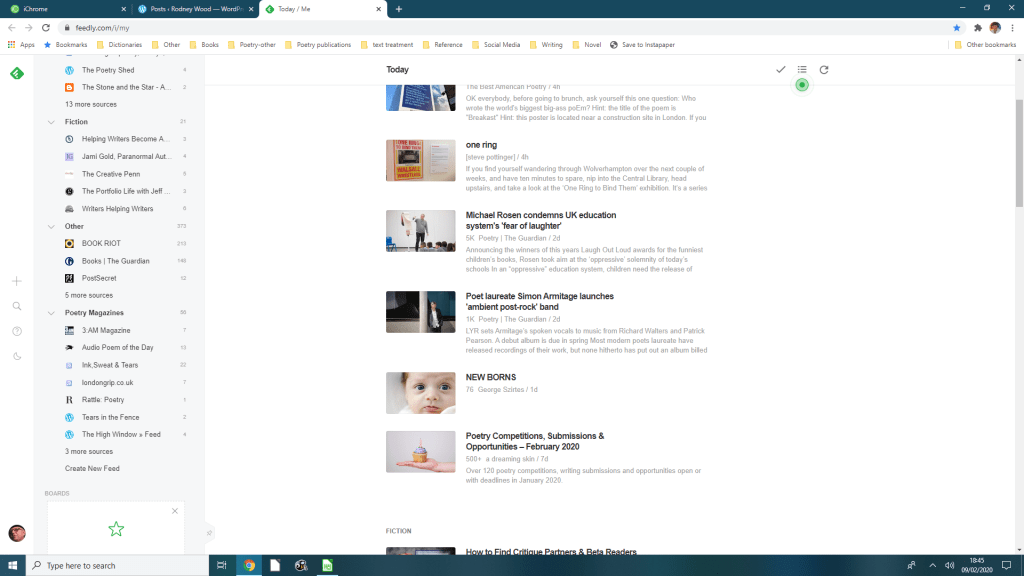This screenshot has height=576, width=1024.
Task: Show 13 more sources in the sidebar
Action: [x=89, y=104]
